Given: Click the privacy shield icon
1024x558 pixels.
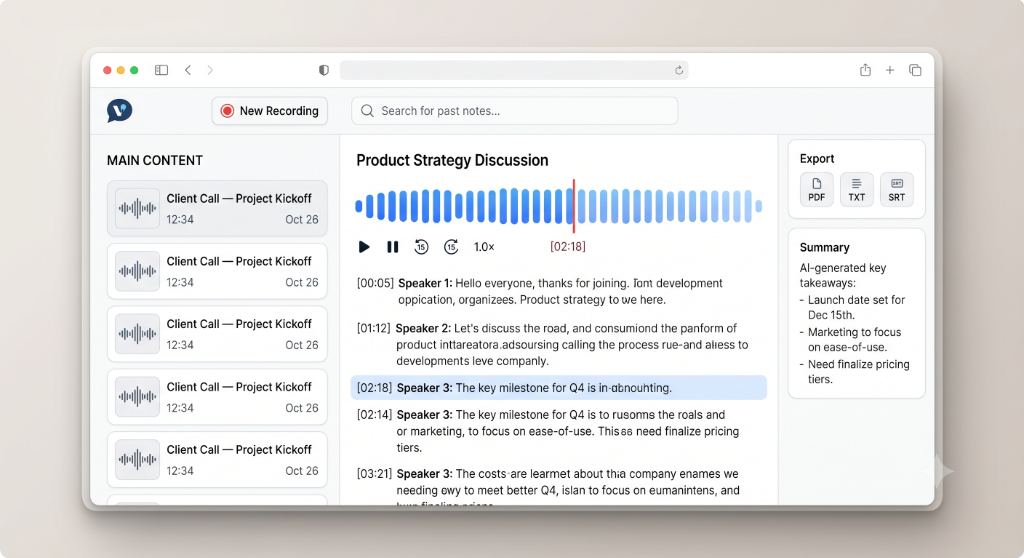Looking at the screenshot, I should point(324,70).
